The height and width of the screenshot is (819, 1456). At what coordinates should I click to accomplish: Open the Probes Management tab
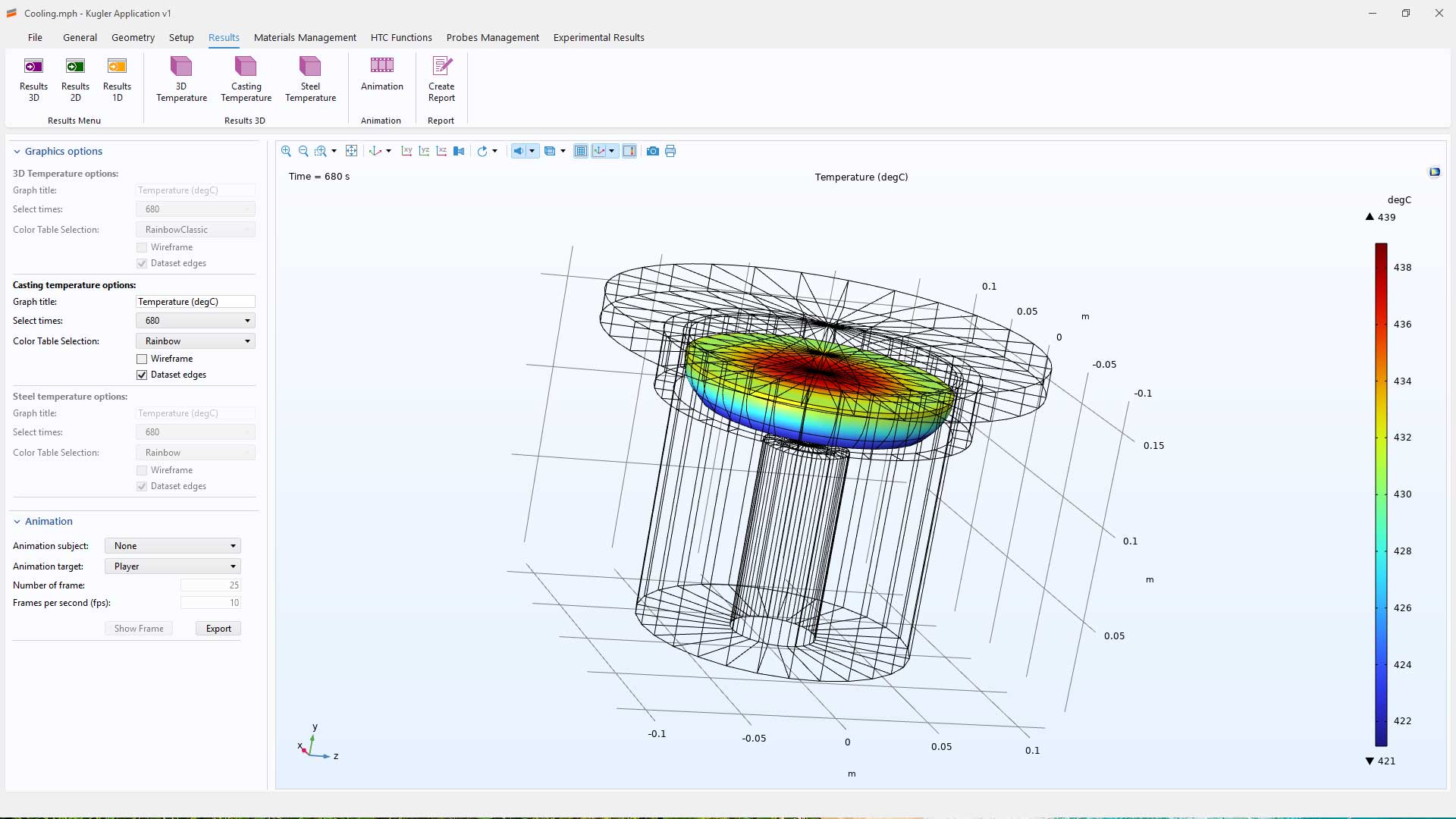pyautogui.click(x=493, y=37)
